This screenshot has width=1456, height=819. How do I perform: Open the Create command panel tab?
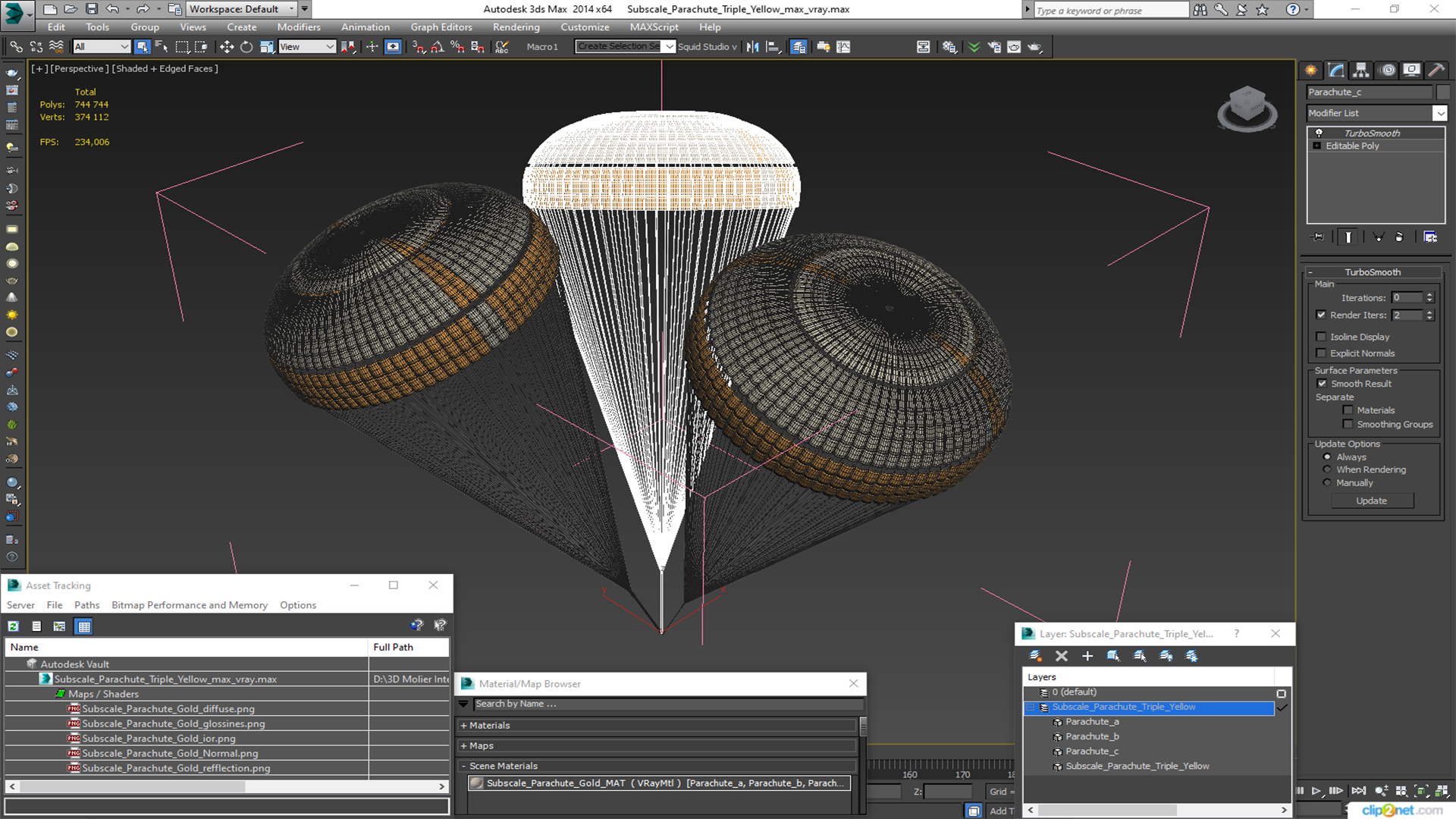[x=1311, y=71]
